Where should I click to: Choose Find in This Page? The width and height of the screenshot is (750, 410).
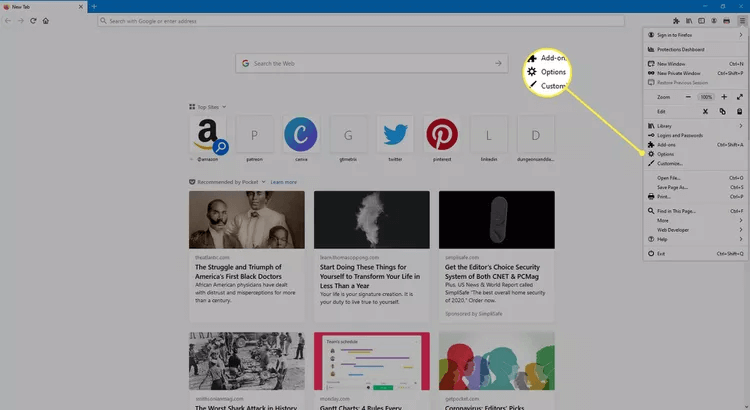(695, 211)
